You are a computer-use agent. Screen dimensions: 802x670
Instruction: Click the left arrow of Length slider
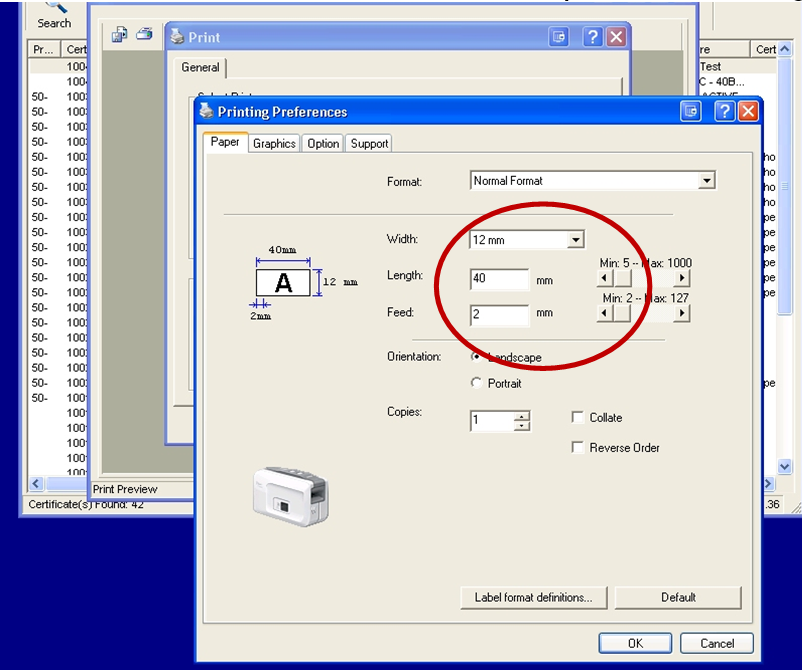(604, 278)
